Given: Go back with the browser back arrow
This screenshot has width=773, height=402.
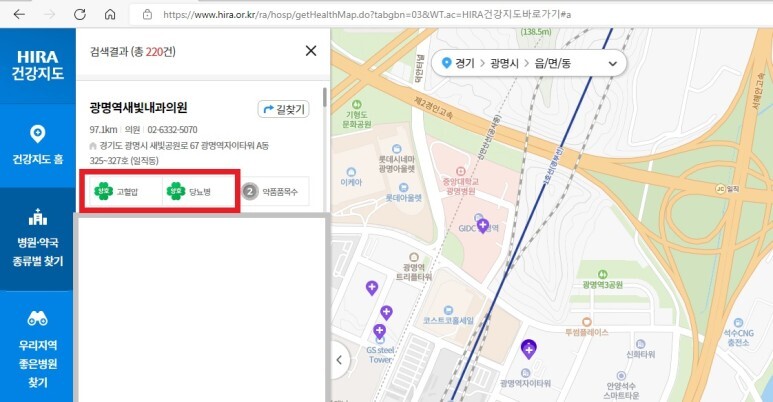Looking at the screenshot, I should click(19, 14).
